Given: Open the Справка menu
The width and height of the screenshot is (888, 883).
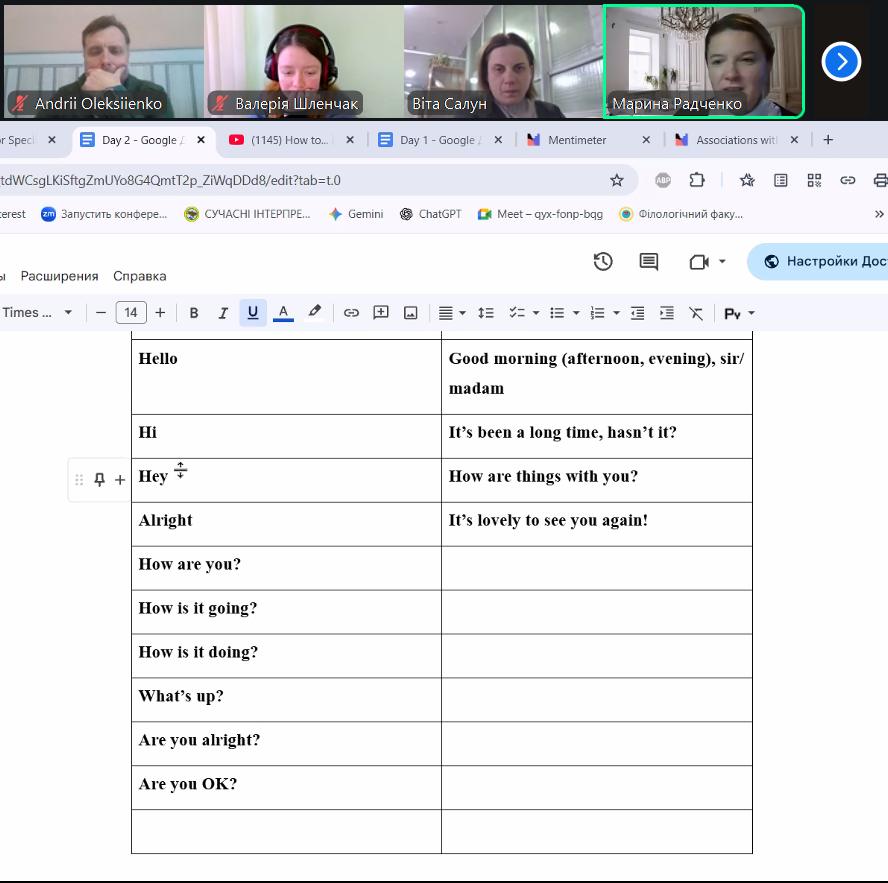Looking at the screenshot, I should [139, 276].
